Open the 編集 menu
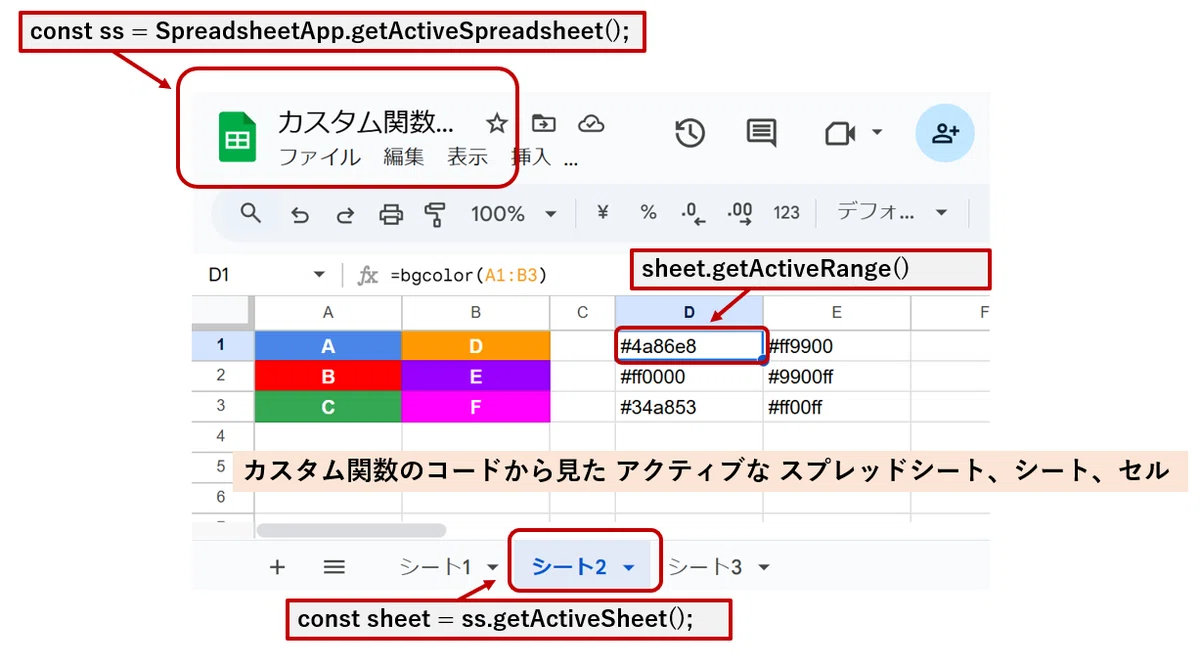The height and width of the screenshot is (666, 1200). tap(404, 157)
